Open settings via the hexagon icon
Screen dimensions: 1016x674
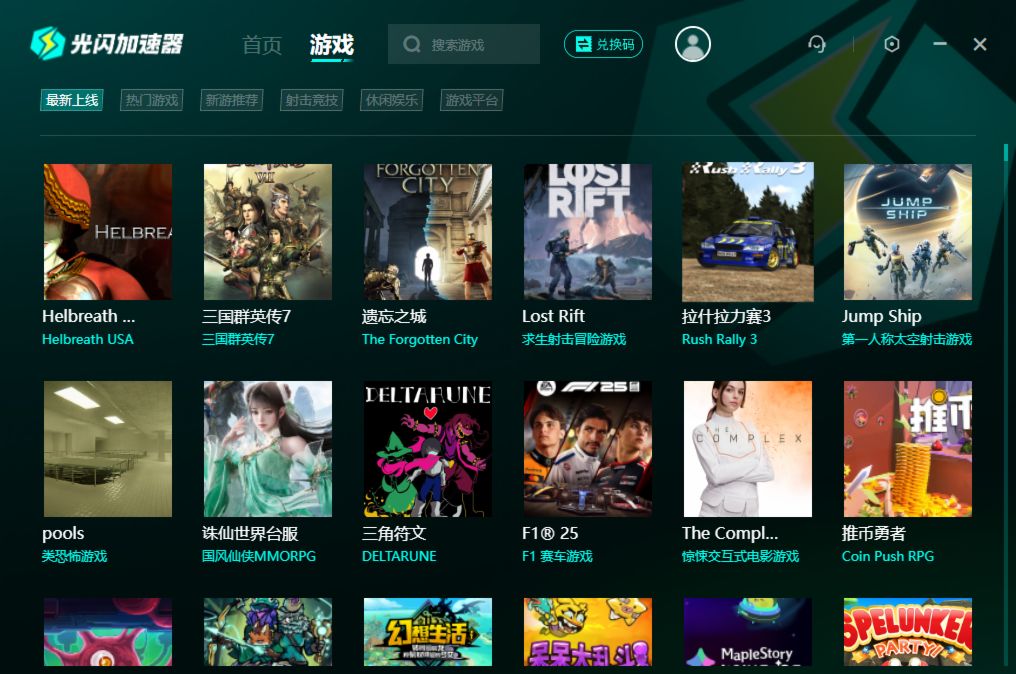pos(892,44)
